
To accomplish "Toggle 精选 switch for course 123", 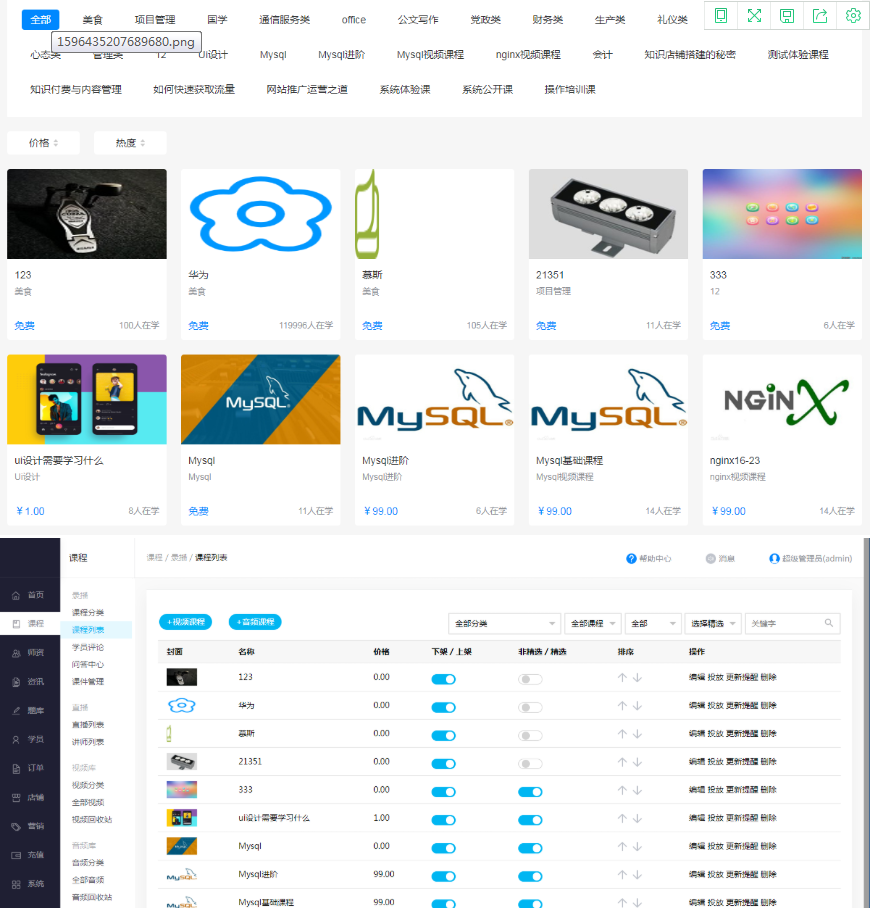I will [x=530, y=679].
